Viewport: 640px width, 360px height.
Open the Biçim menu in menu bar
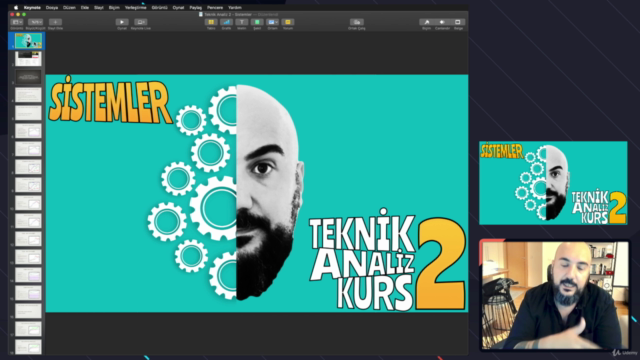point(114,7)
